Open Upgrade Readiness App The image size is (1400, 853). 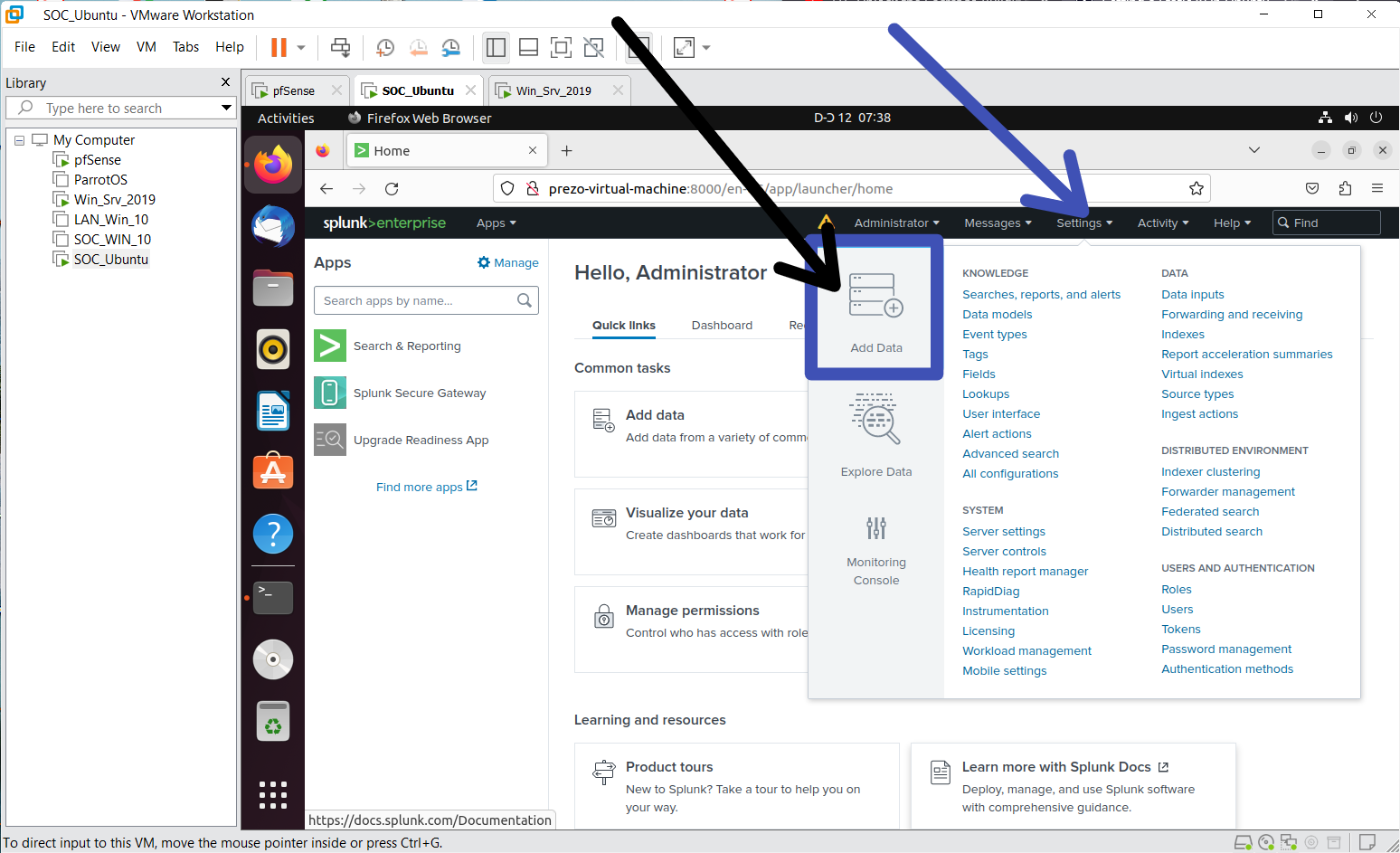click(421, 441)
